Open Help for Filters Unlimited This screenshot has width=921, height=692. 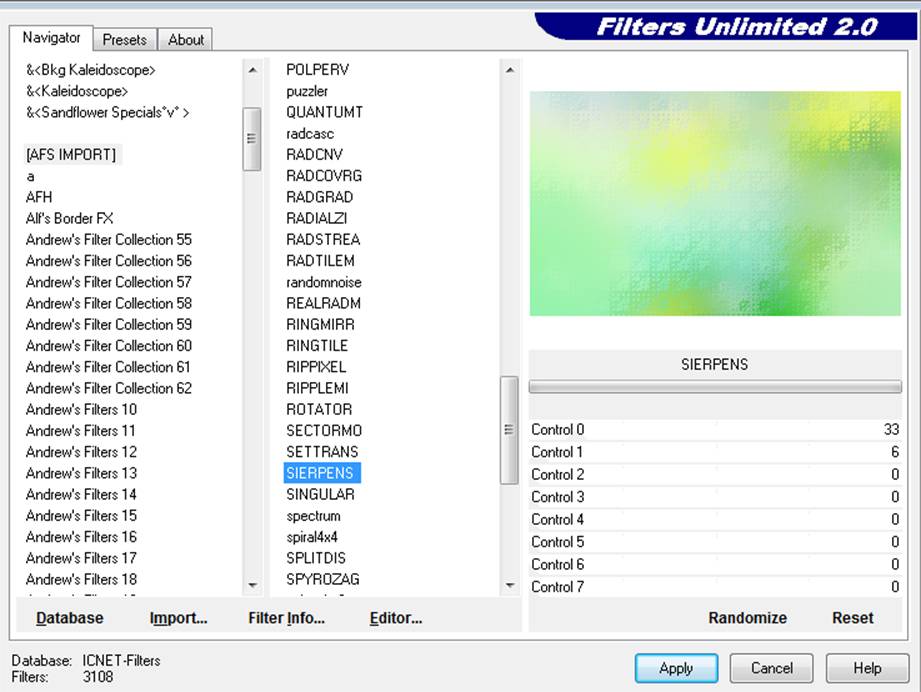click(867, 668)
